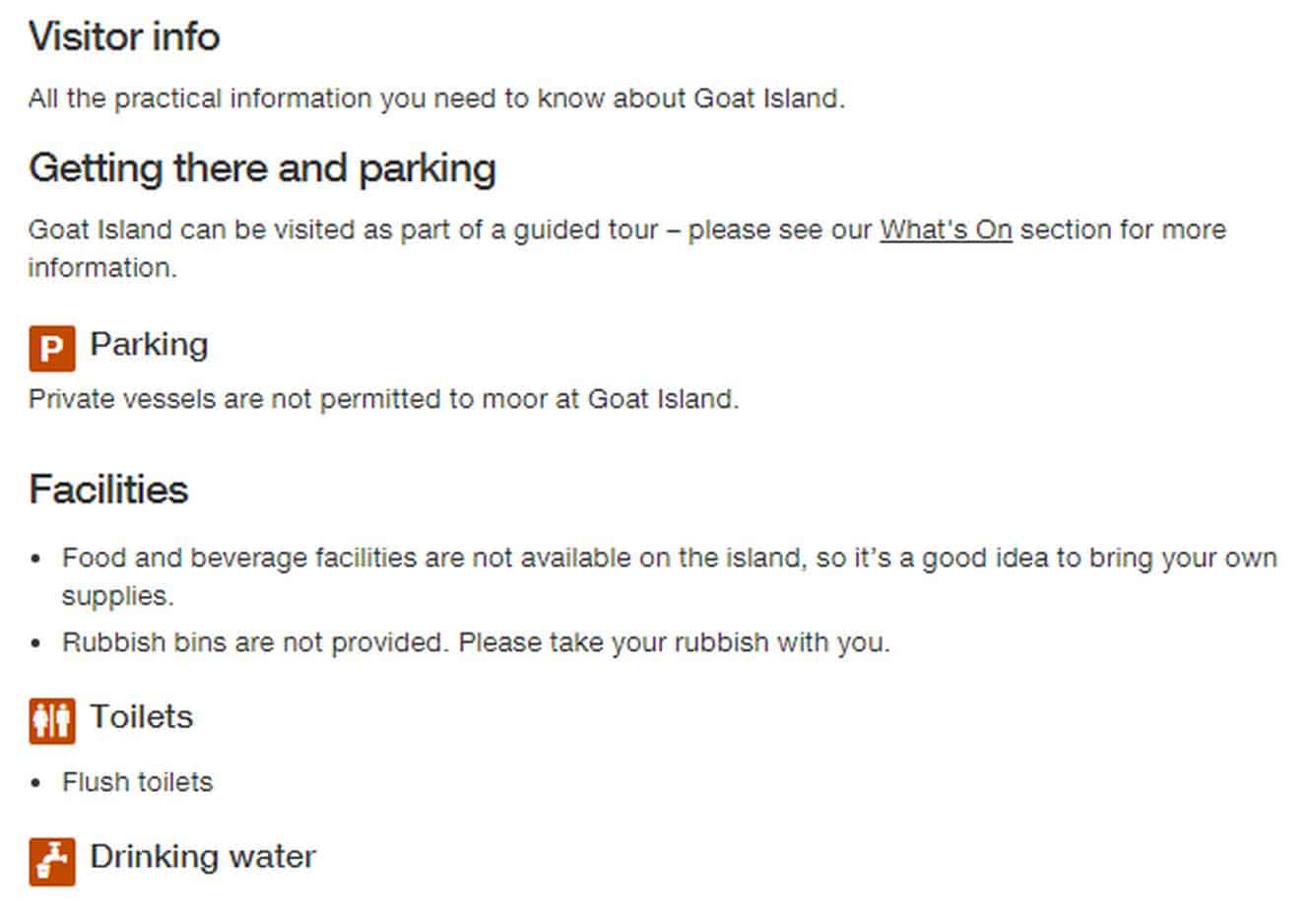This screenshot has height=924, width=1313.
Task: Open the What's On link
Action: (946, 230)
